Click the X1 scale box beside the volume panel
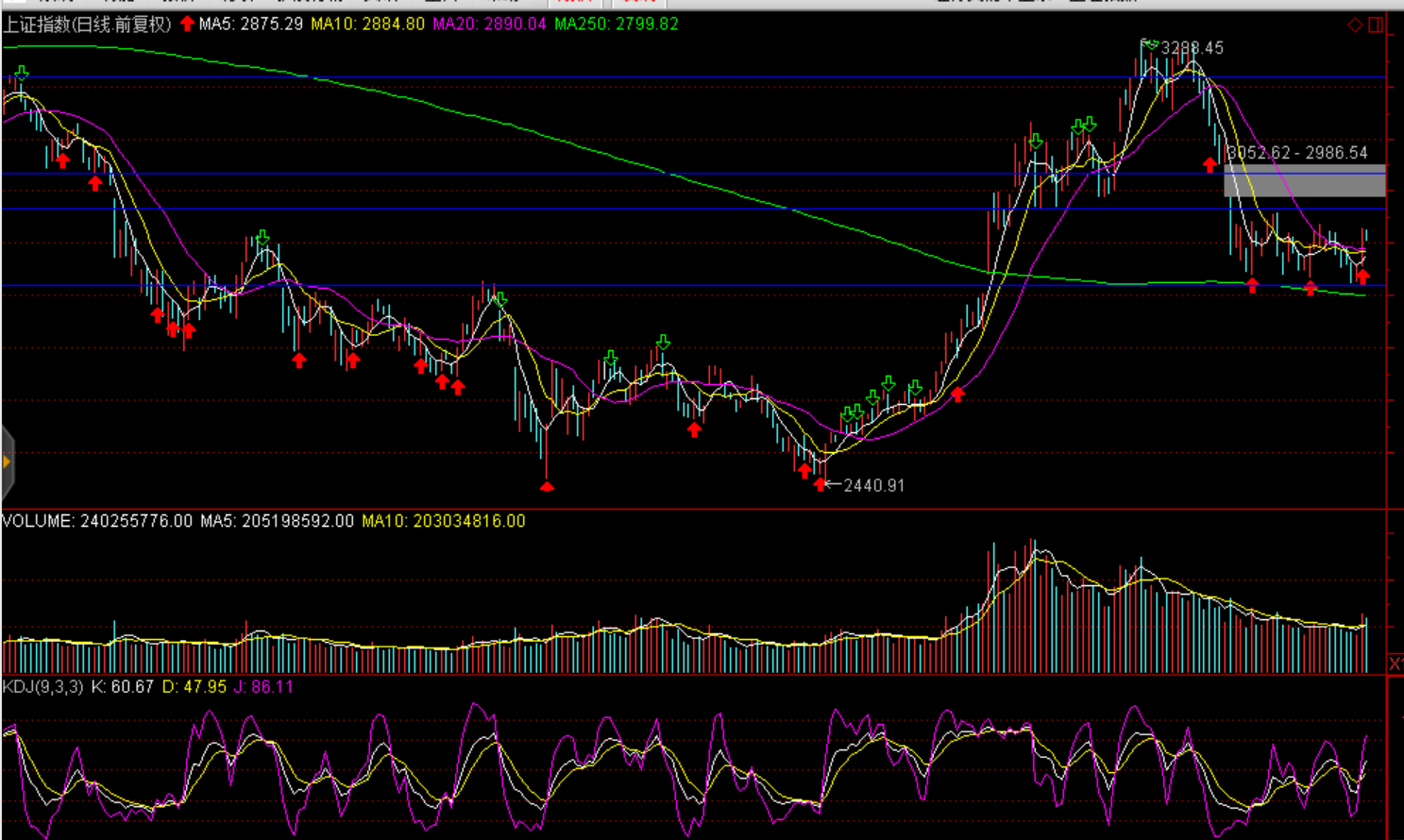Image resolution: width=1404 pixels, height=840 pixels. click(x=1395, y=664)
